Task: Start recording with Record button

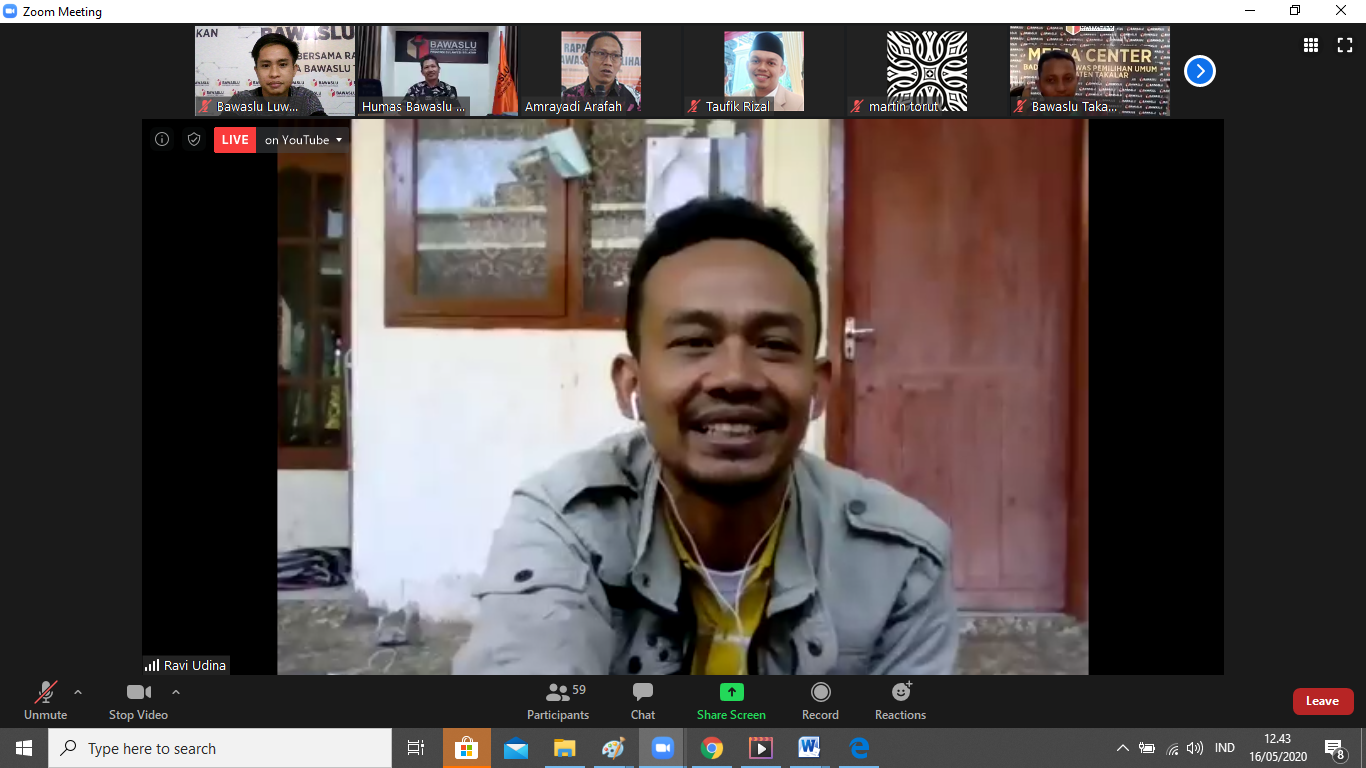Action: pos(820,701)
